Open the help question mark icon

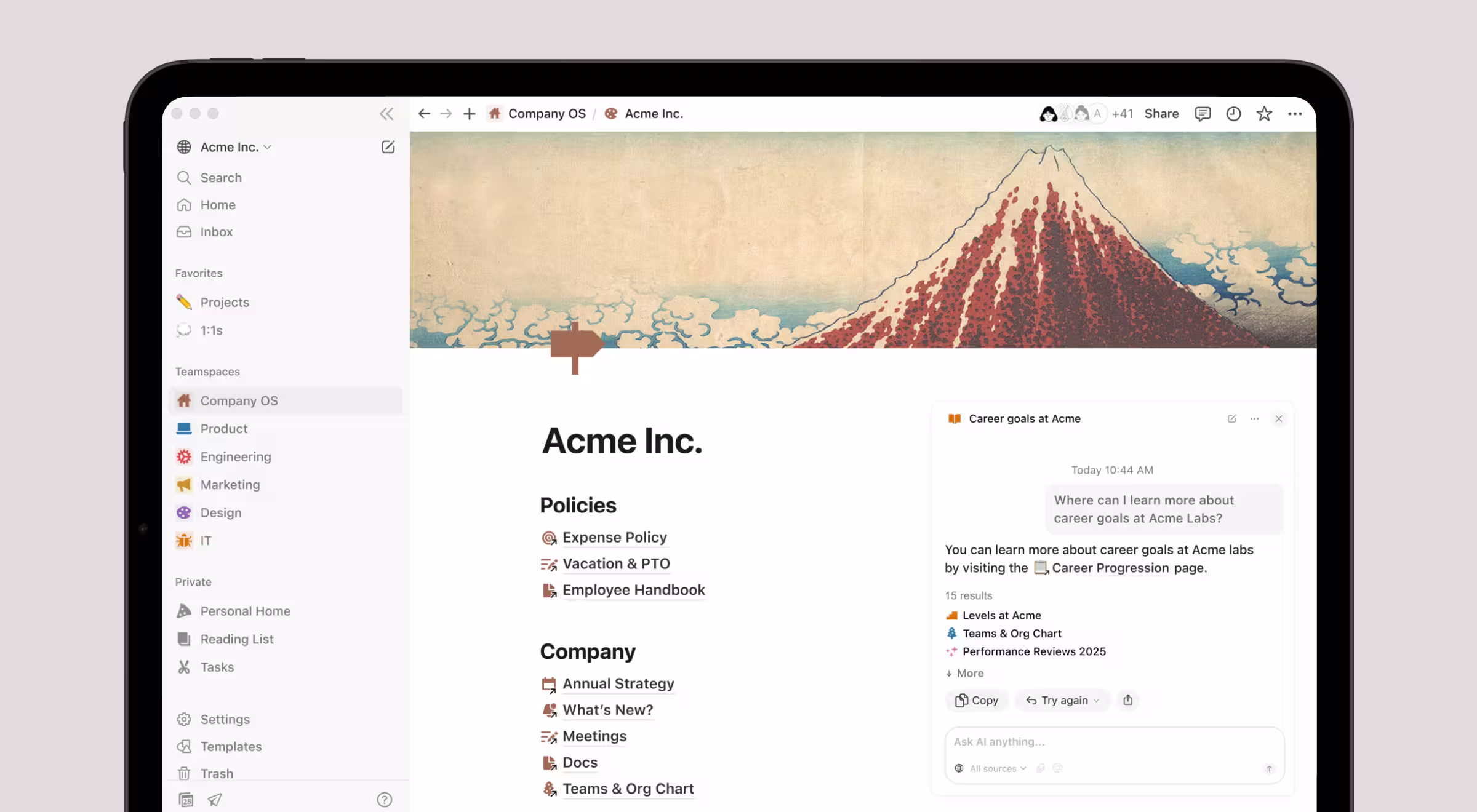385,799
